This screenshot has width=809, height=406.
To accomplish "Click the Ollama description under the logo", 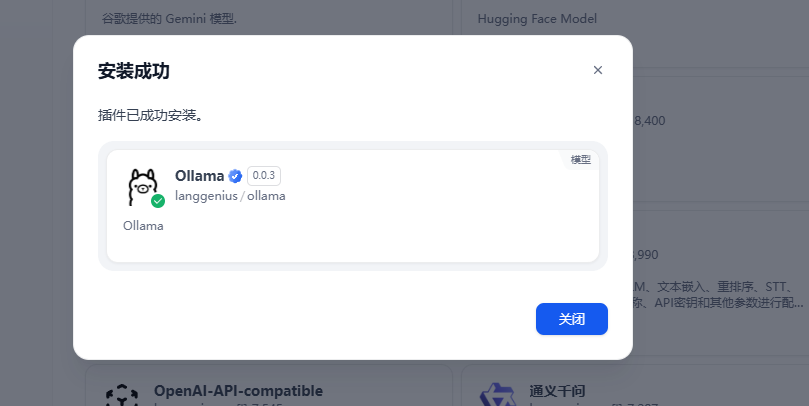I will pyautogui.click(x=143, y=226).
